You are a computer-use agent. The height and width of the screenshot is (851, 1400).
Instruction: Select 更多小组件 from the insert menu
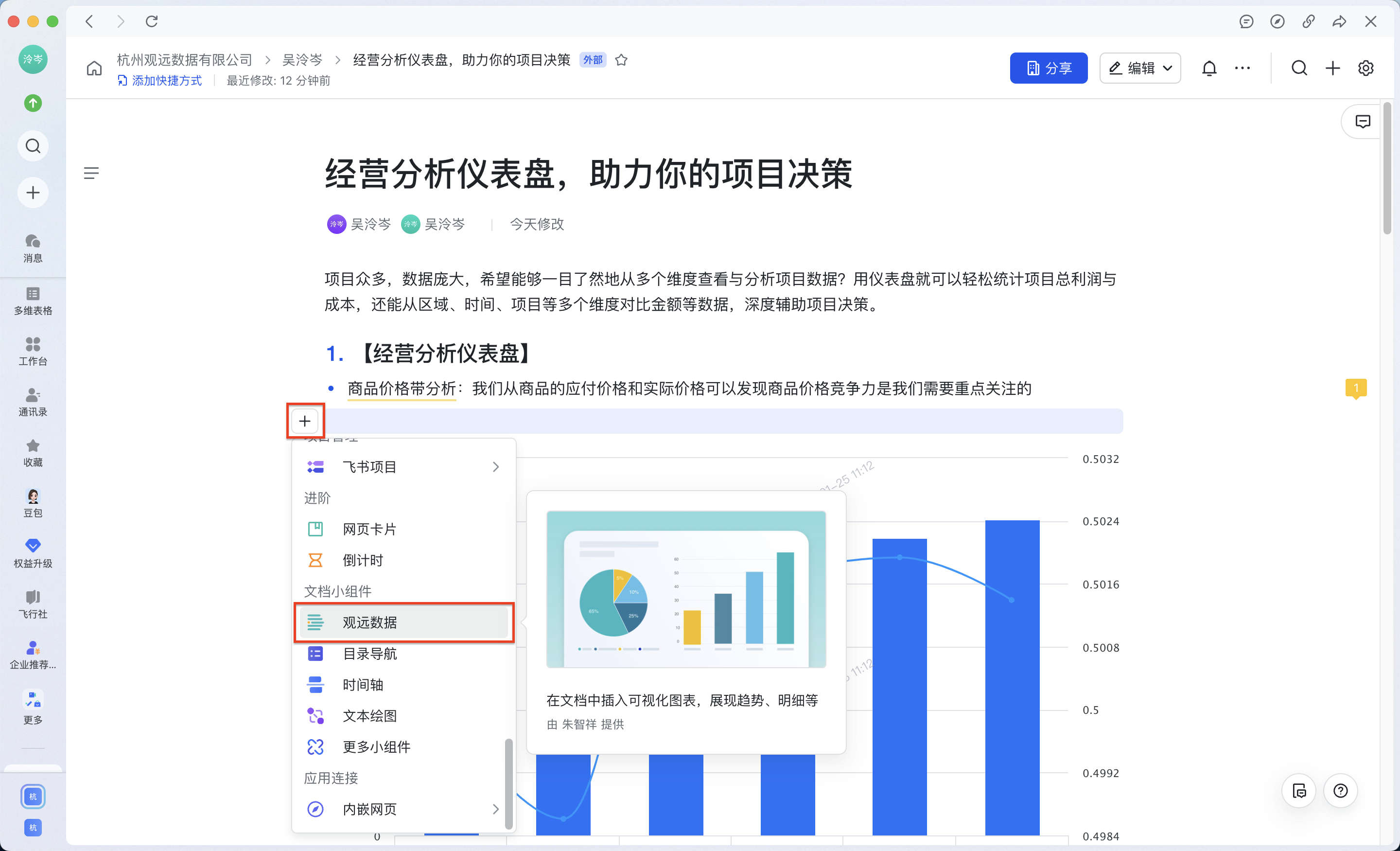tap(404, 747)
